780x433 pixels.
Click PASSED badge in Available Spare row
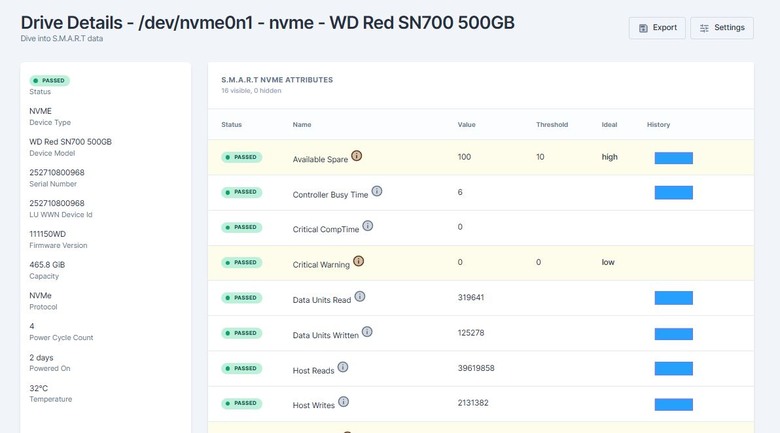point(242,157)
